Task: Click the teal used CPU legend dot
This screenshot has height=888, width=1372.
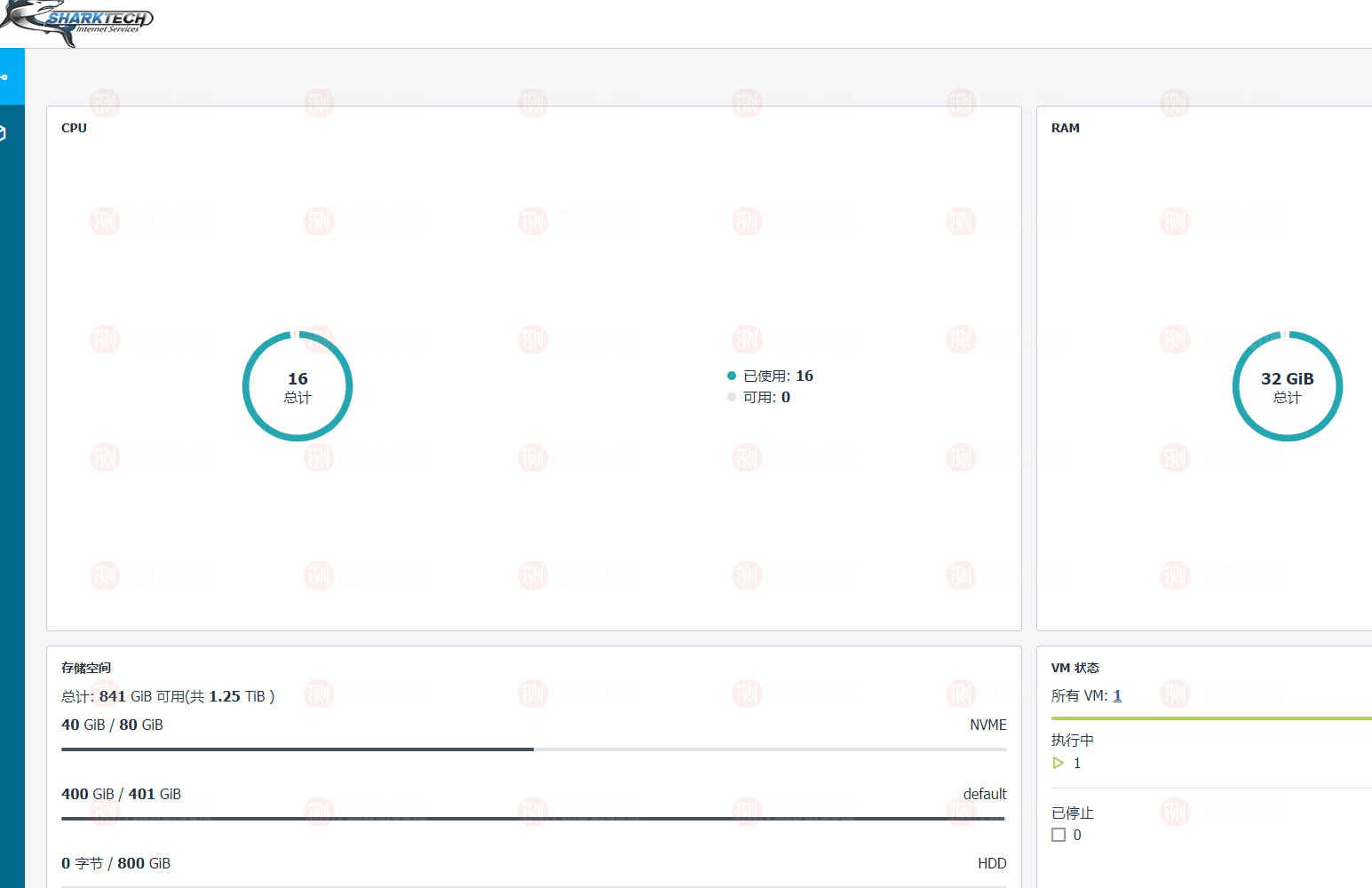Action: click(x=732, y=376)
